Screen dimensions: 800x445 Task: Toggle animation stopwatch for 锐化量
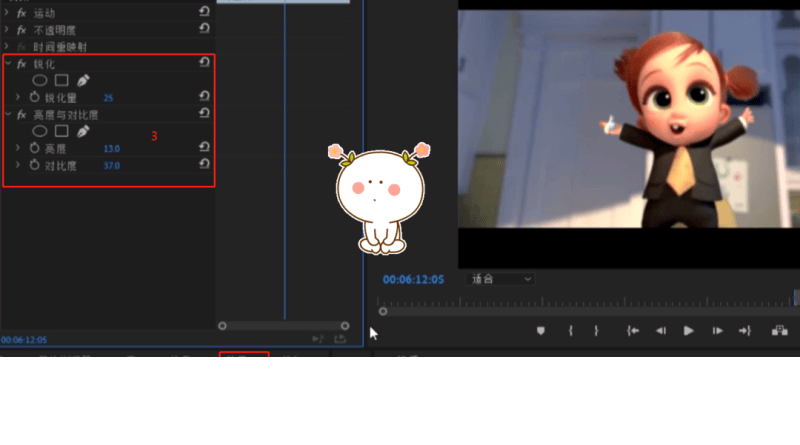34,97
